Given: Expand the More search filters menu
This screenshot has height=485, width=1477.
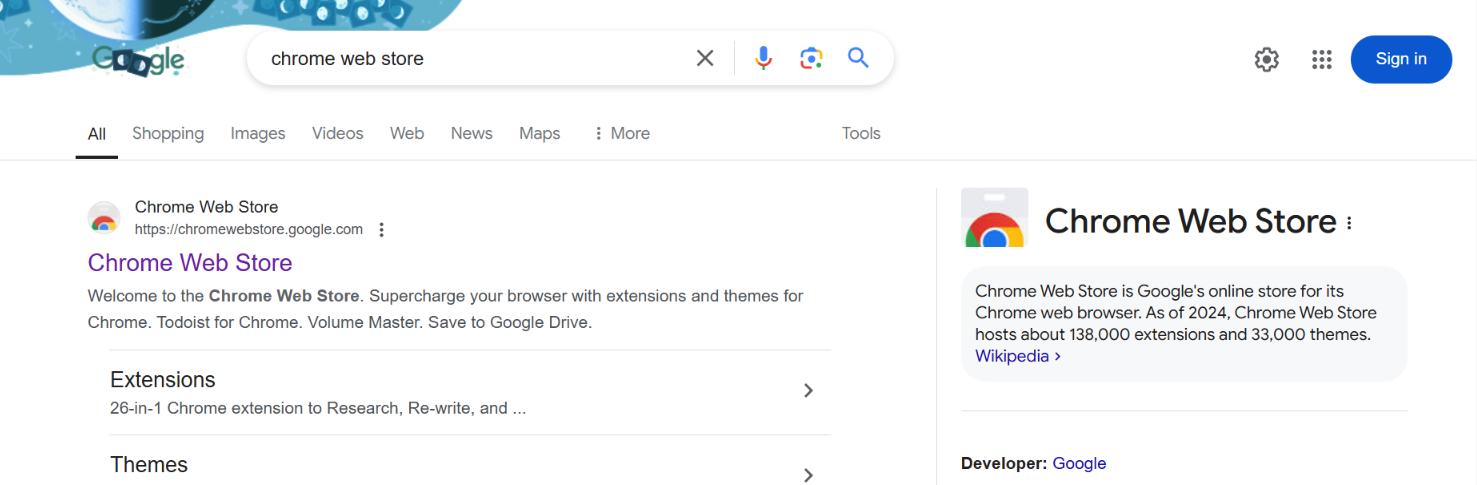Looking at the screenshot, I should pos(621,133).
